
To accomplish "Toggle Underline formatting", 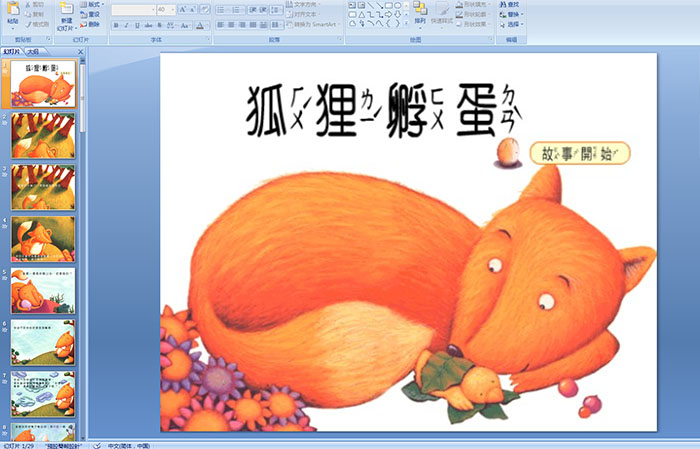I will pos(137,25).
